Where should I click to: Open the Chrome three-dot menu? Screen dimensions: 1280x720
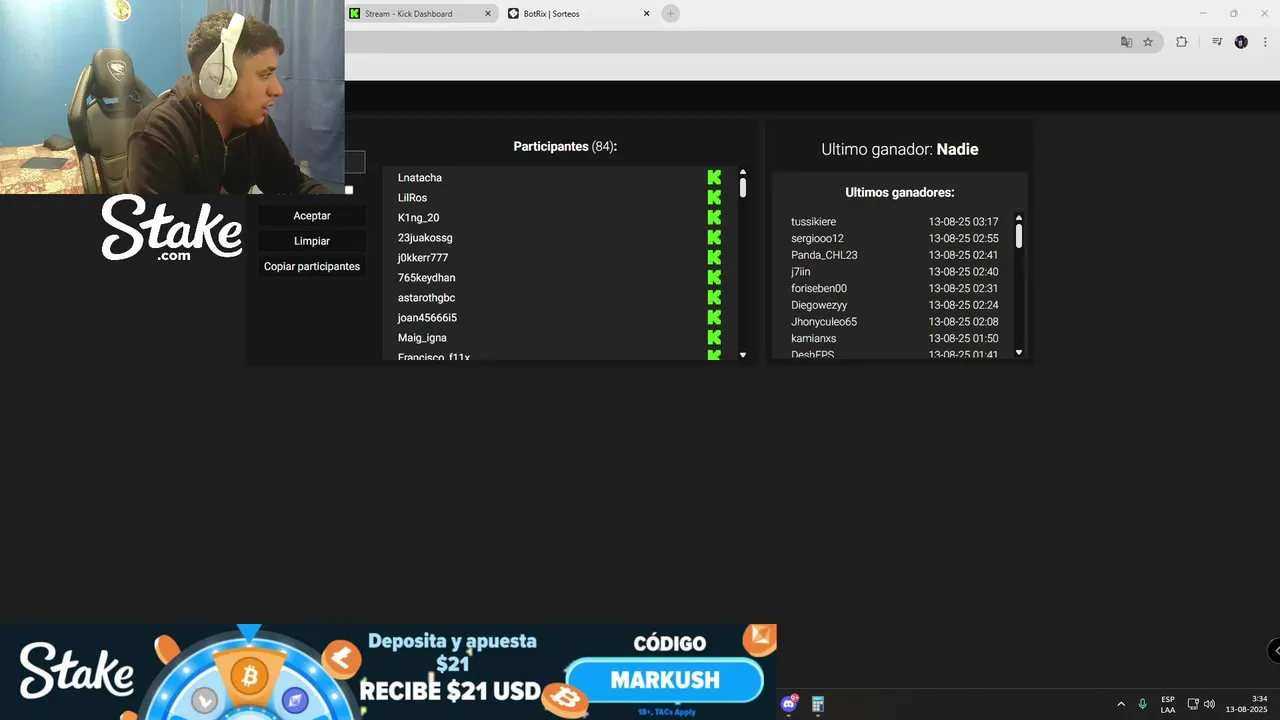tap(1265, 42)
